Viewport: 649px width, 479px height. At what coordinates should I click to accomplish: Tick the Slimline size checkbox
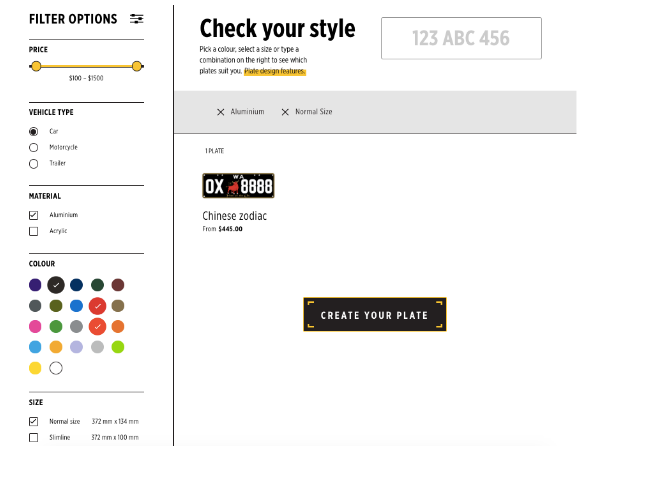[x=34, y=437]
